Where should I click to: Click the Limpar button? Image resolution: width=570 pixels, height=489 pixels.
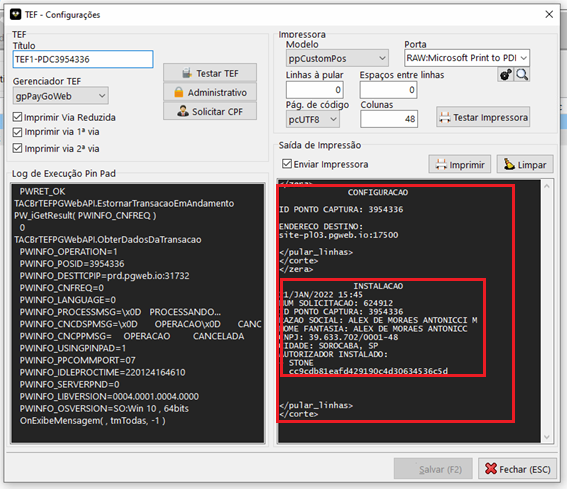click(x=525, y=165)
